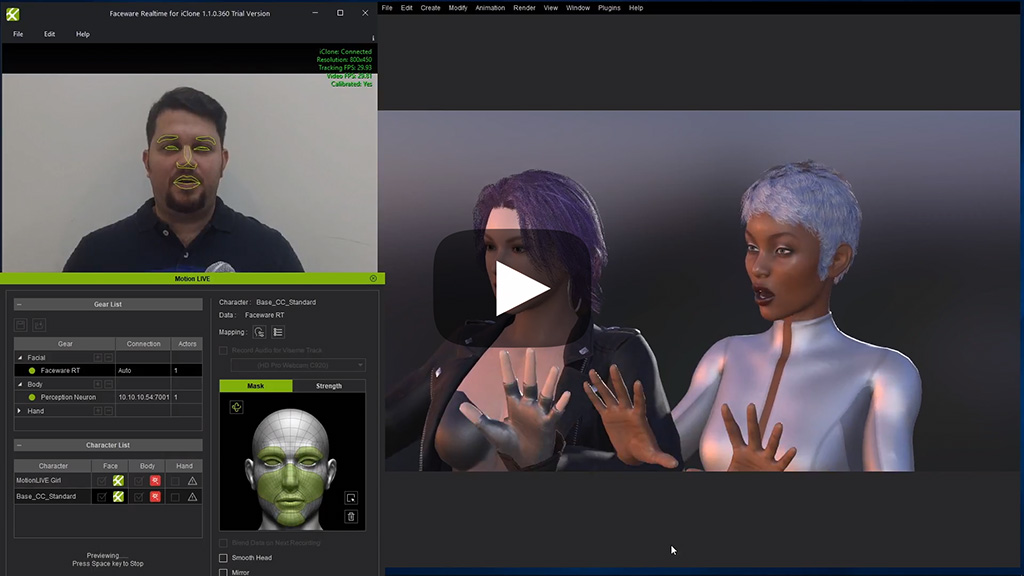
Task: Click the green reset icon in mask preview
Action: [236, 407]
